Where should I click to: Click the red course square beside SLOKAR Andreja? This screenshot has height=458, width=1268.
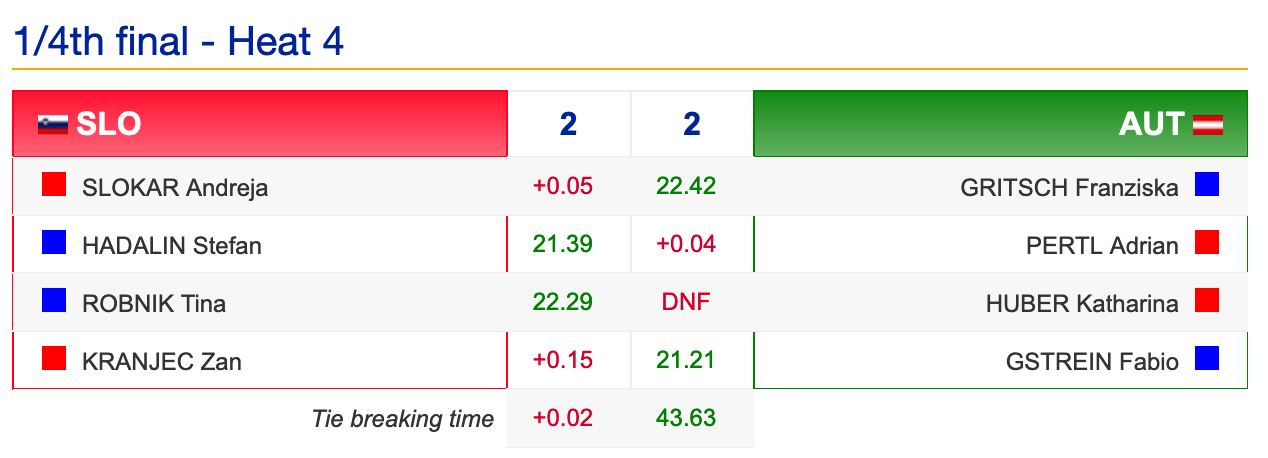point(54,184)
